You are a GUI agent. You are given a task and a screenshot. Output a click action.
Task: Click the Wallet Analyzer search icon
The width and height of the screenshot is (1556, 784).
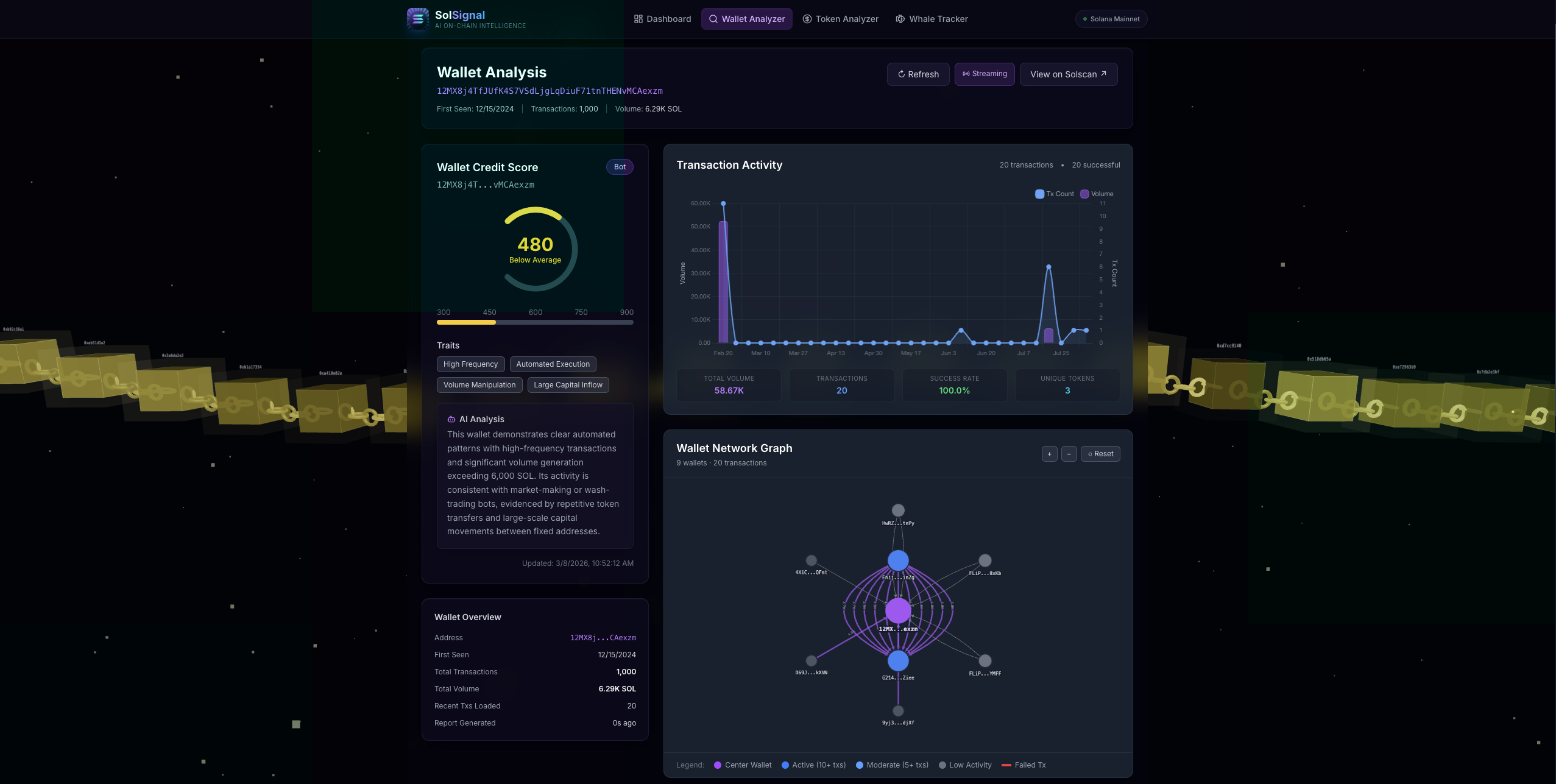[713, 19]
